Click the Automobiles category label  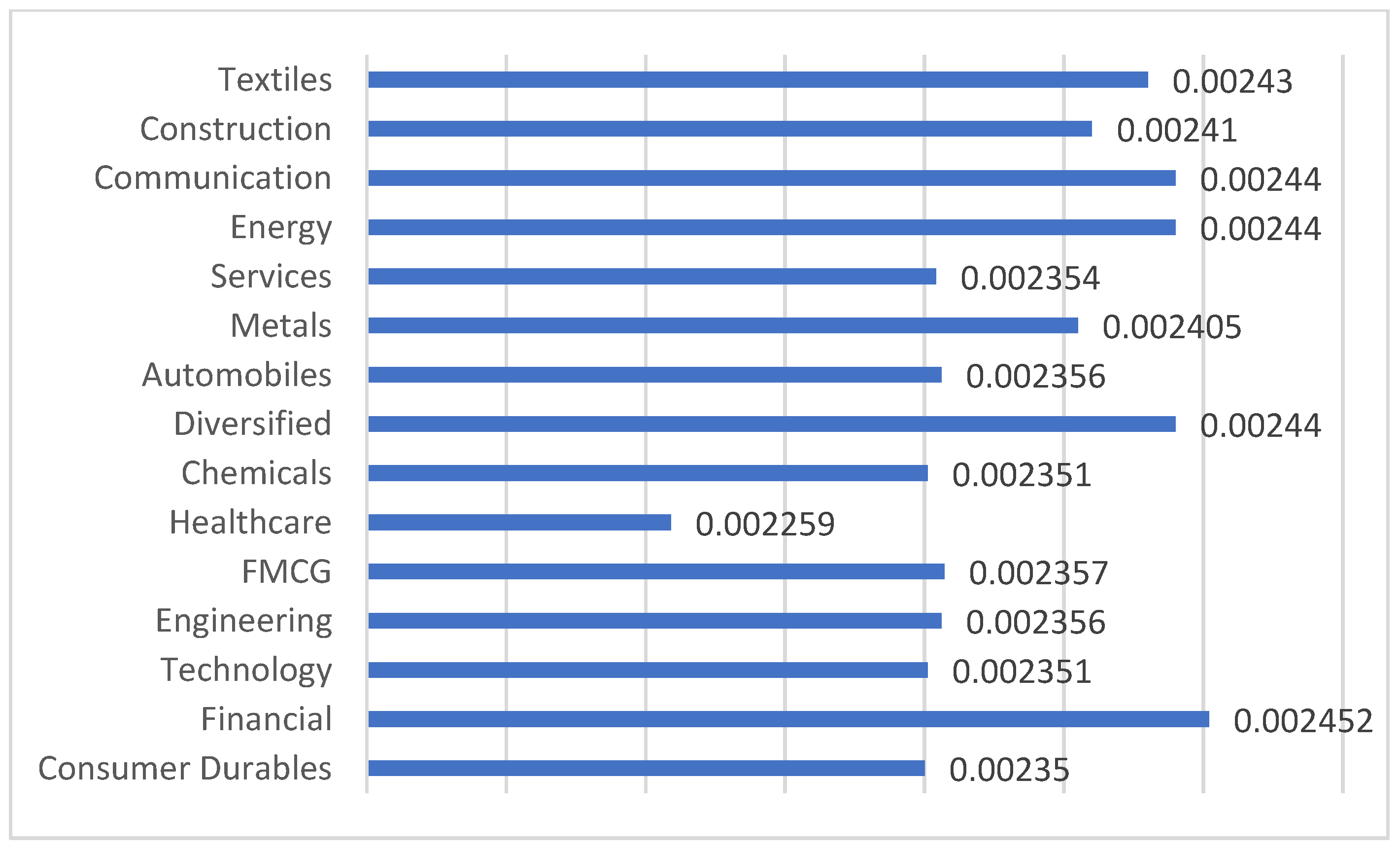[237, 375]
